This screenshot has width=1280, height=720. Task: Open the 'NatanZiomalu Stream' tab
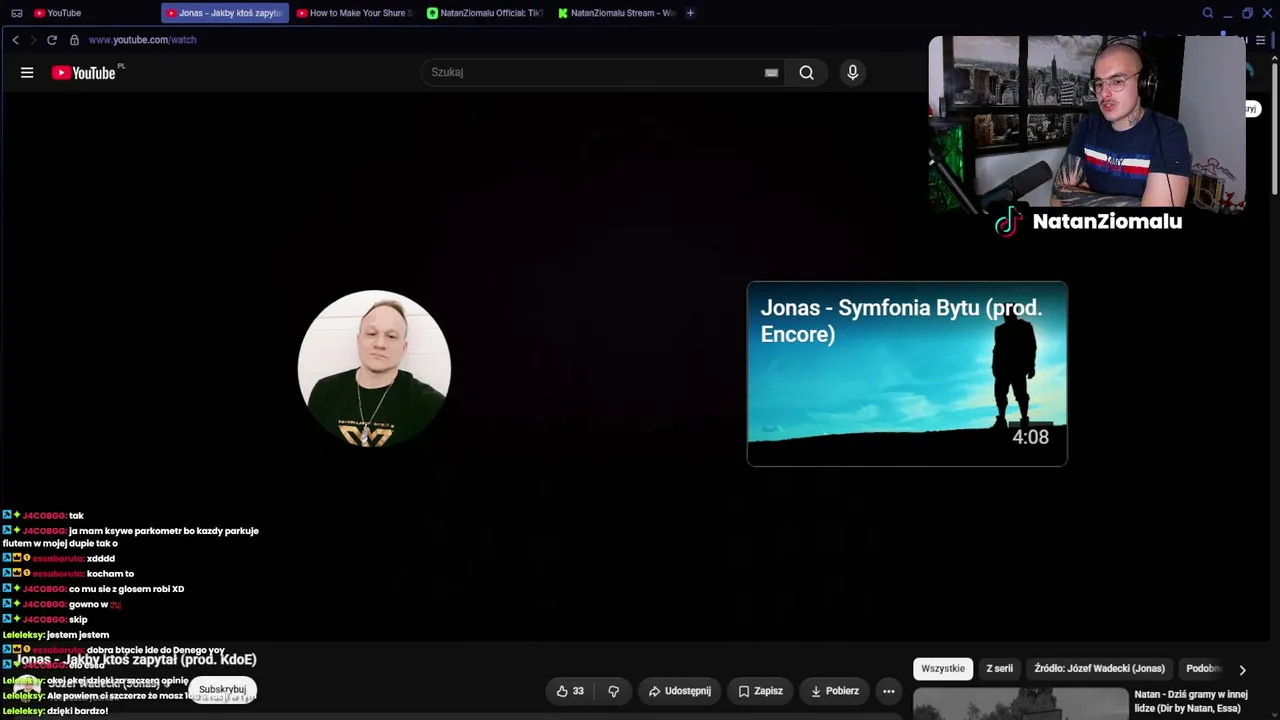[616, 13]
